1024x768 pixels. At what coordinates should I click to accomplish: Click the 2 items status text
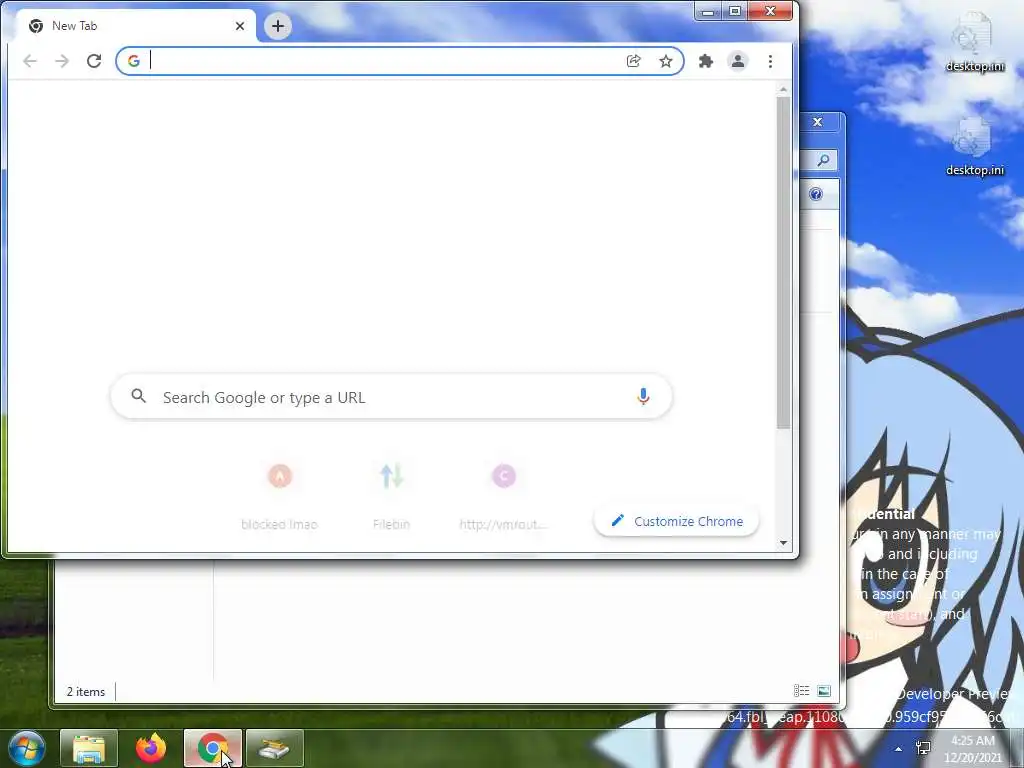tap(86, 692)
